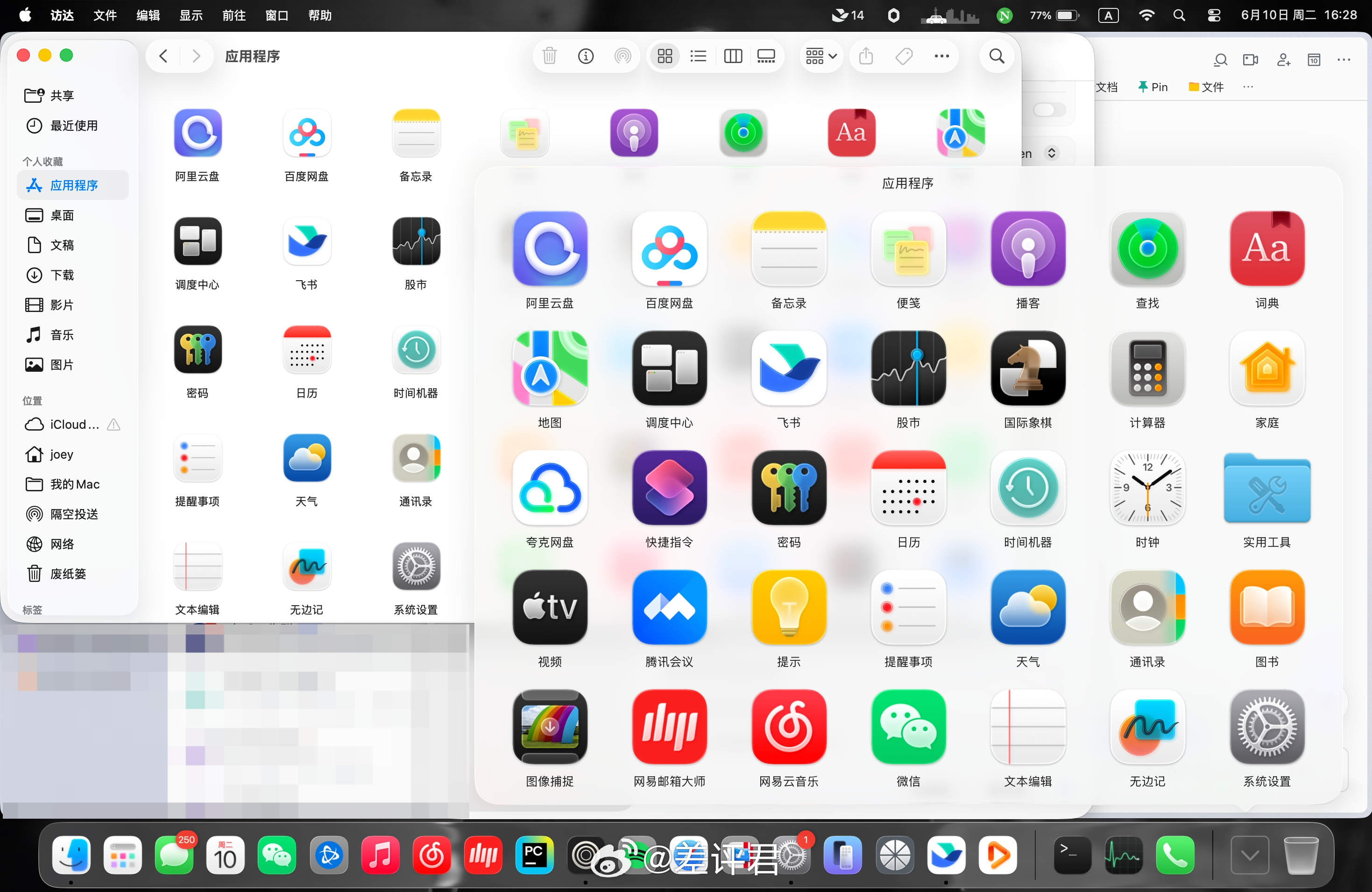Switch Finder to icon view
Screen dimensions: 1372x892
[665, 56]
